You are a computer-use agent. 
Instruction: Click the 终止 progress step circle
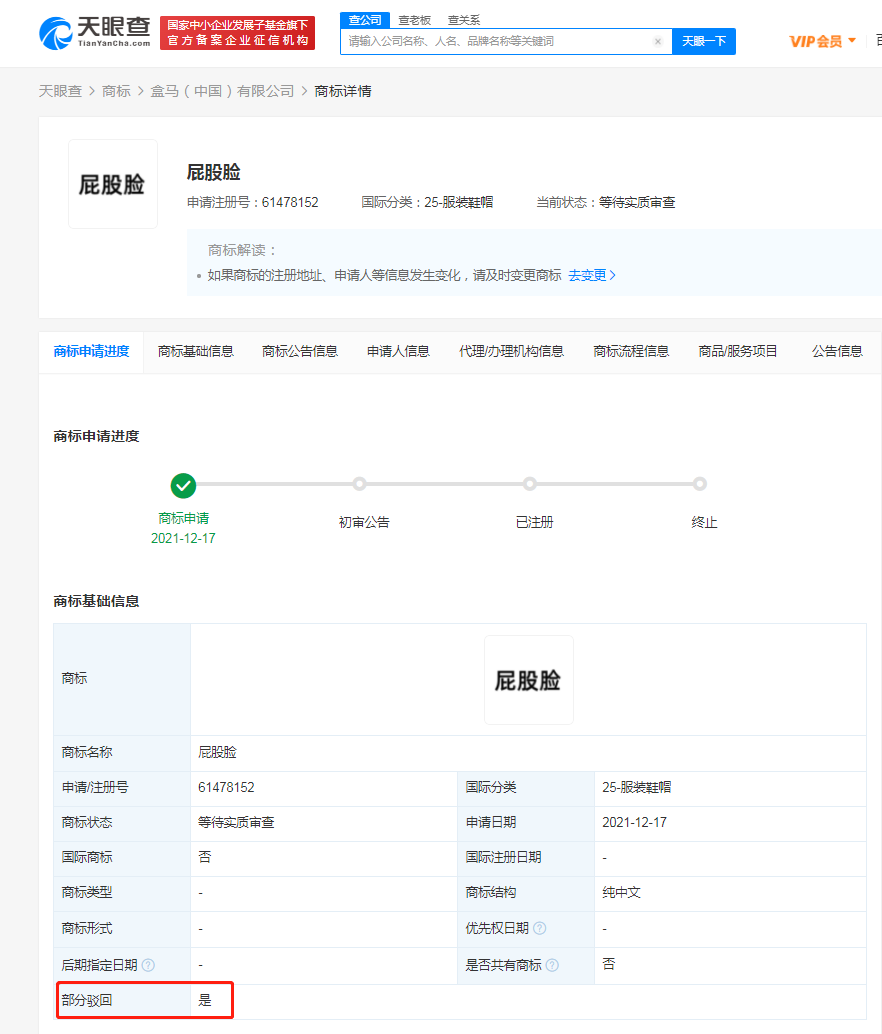tap(699, 484)
